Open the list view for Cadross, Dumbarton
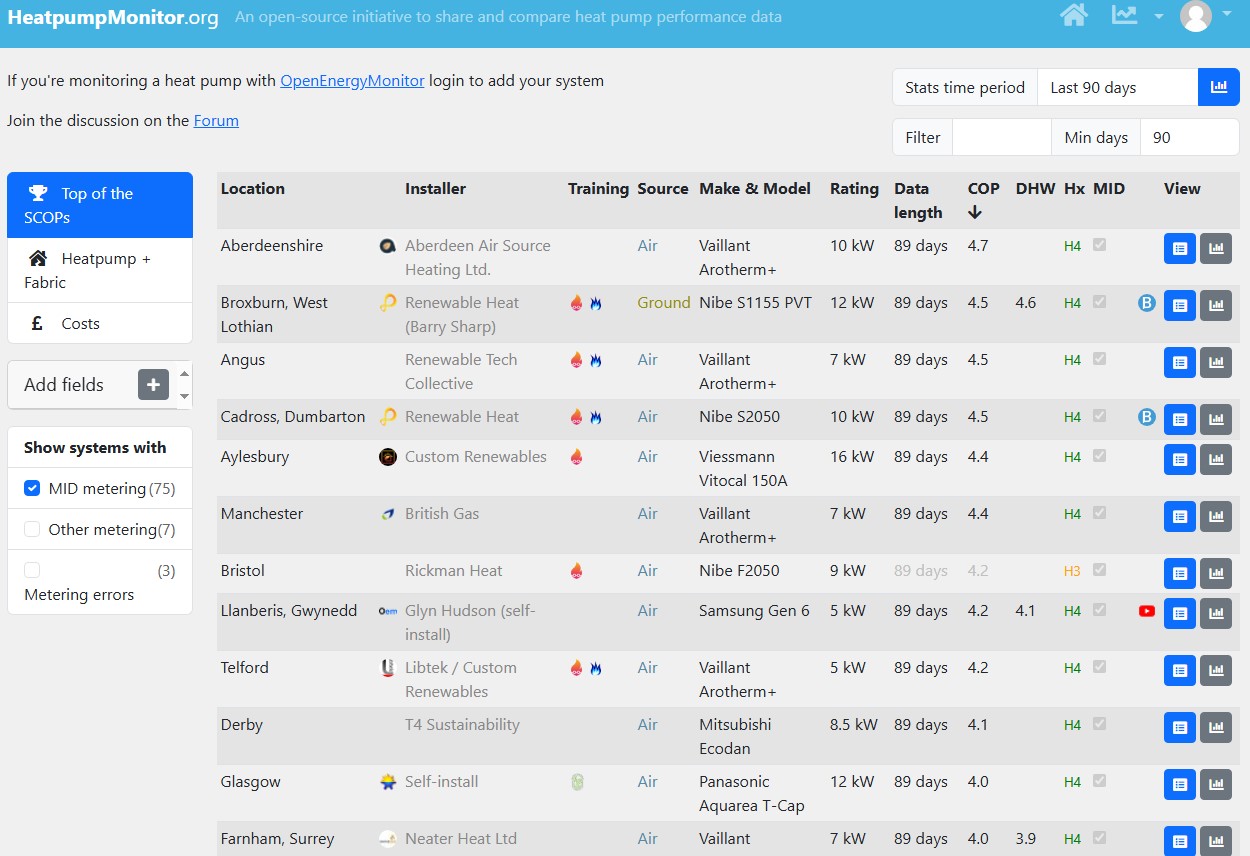Viewport: 1250px width, 856px height. coord(1180,420)
